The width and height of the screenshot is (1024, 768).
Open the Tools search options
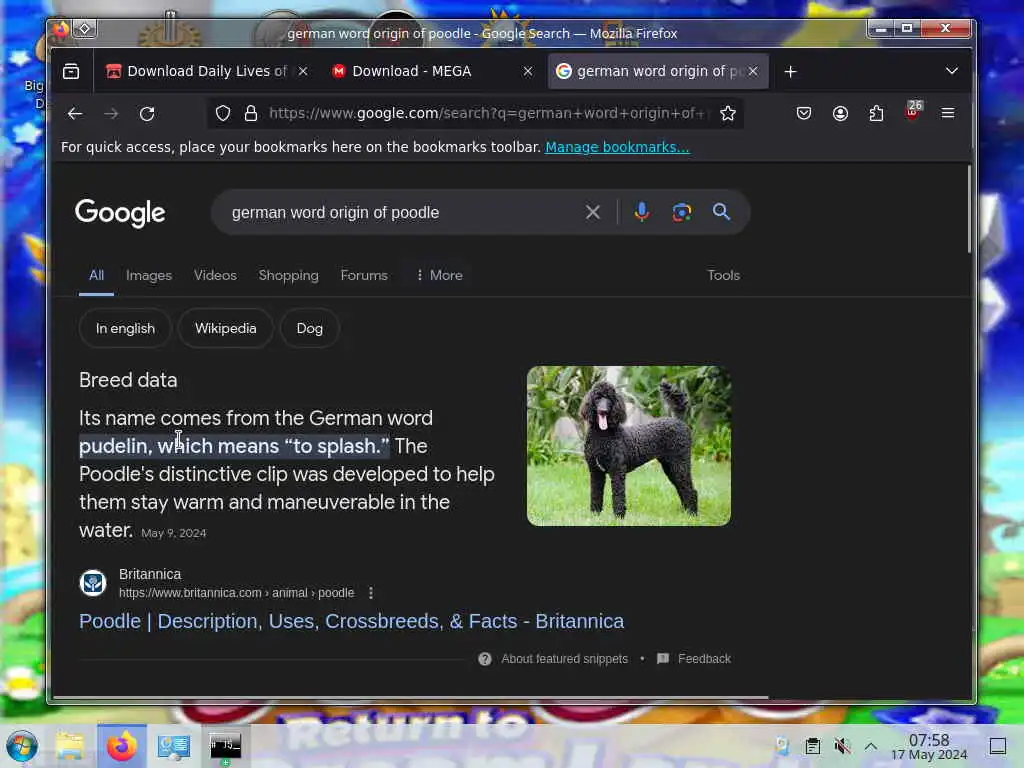click(x=724, y=276)
